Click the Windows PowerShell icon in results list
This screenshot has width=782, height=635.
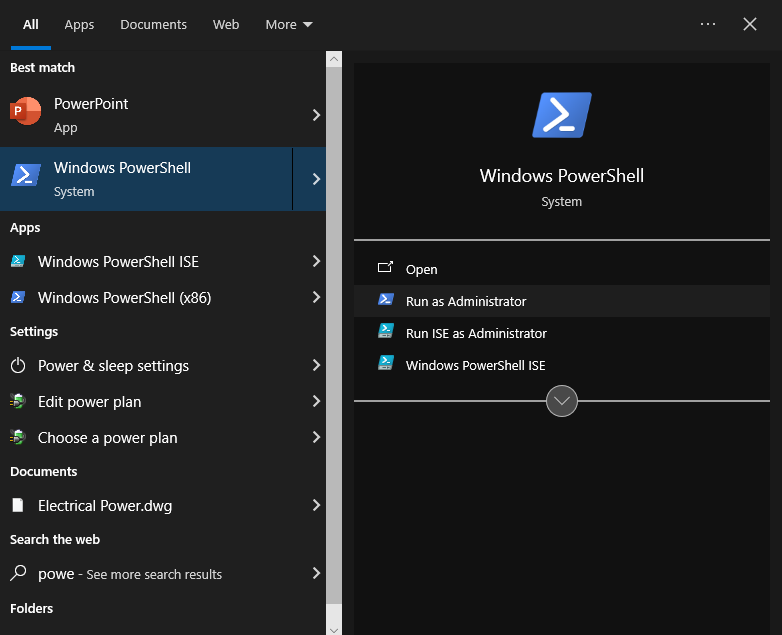click(x=25, y=175)
